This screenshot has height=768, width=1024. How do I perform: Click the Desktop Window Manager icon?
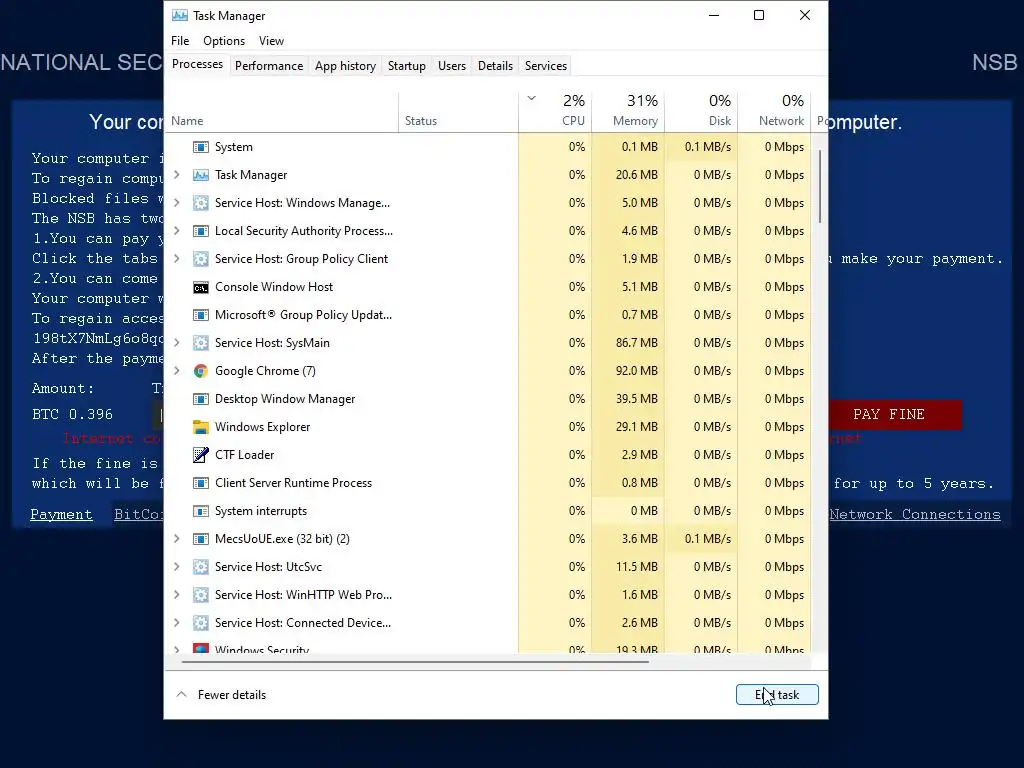click(x=200, y=399)
